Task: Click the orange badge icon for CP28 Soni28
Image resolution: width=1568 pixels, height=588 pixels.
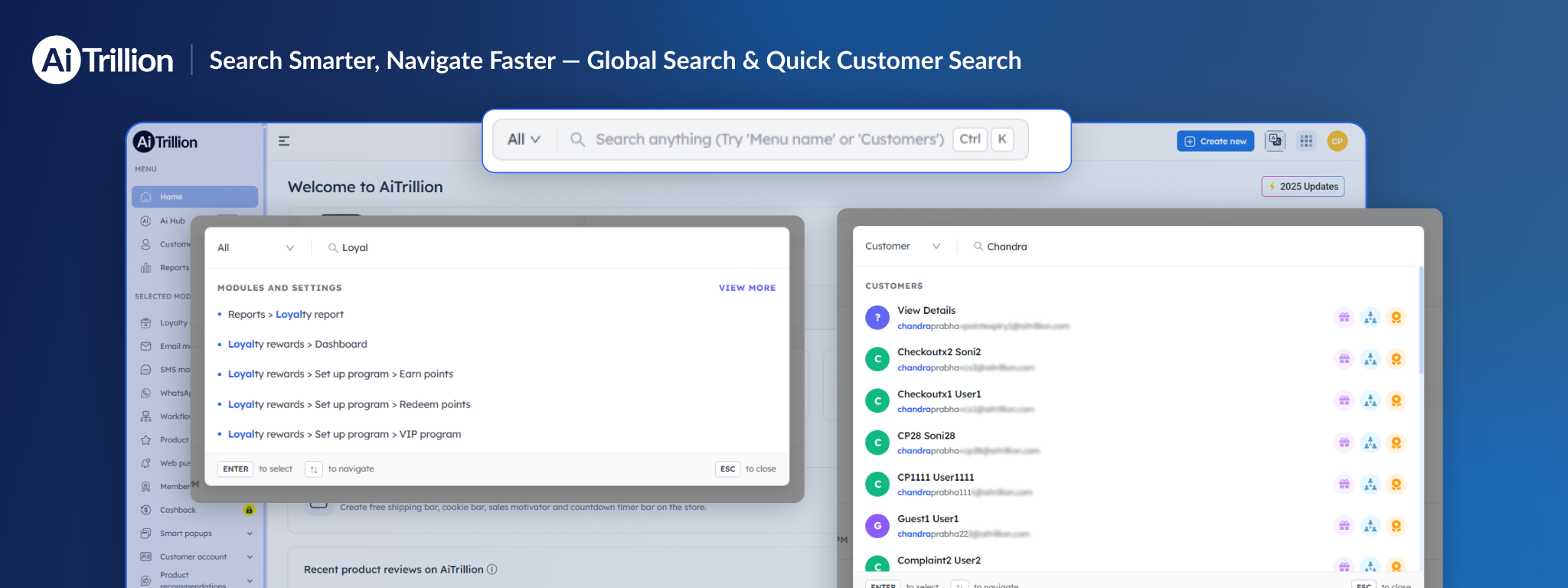Action: [1396, 443]
